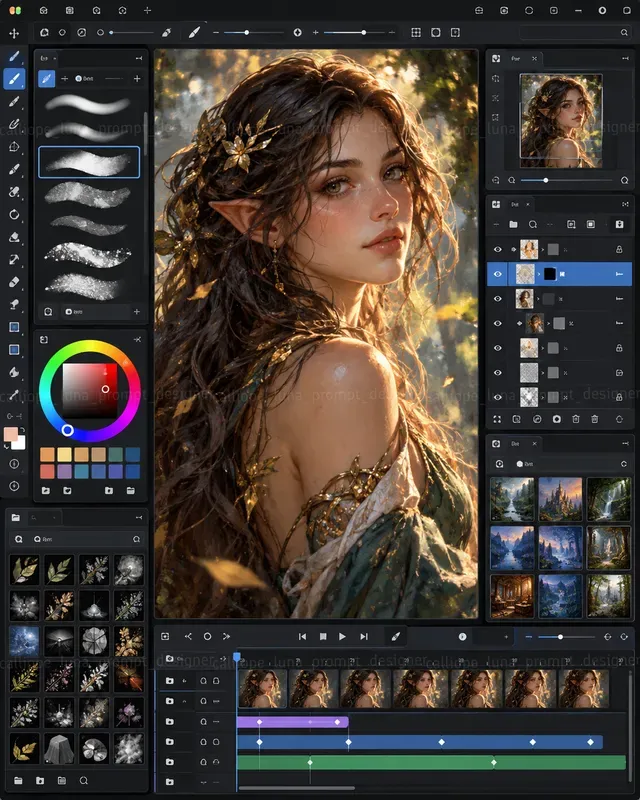The width and height of the screenshot is (640, 800).
Task: Open the reference gallery panel options menu
Action: pyautogui.click(x=625, y=443)
